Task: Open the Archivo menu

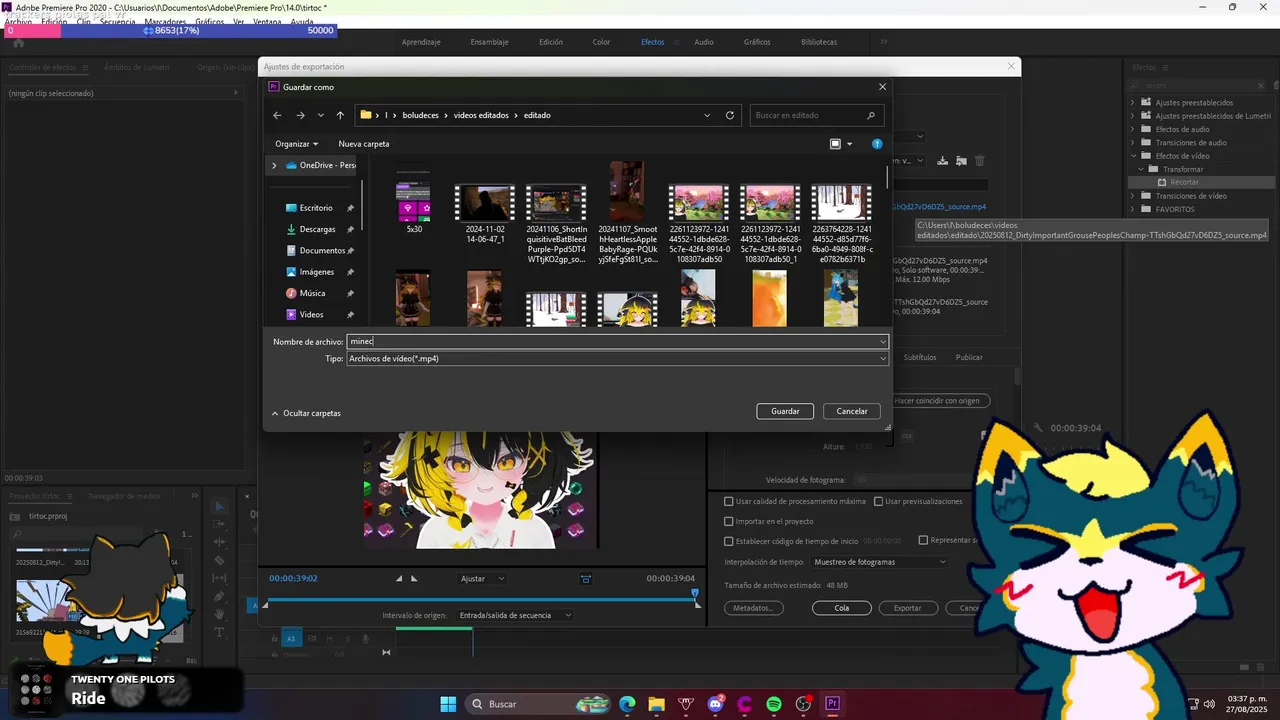Action: click(18, 21)
